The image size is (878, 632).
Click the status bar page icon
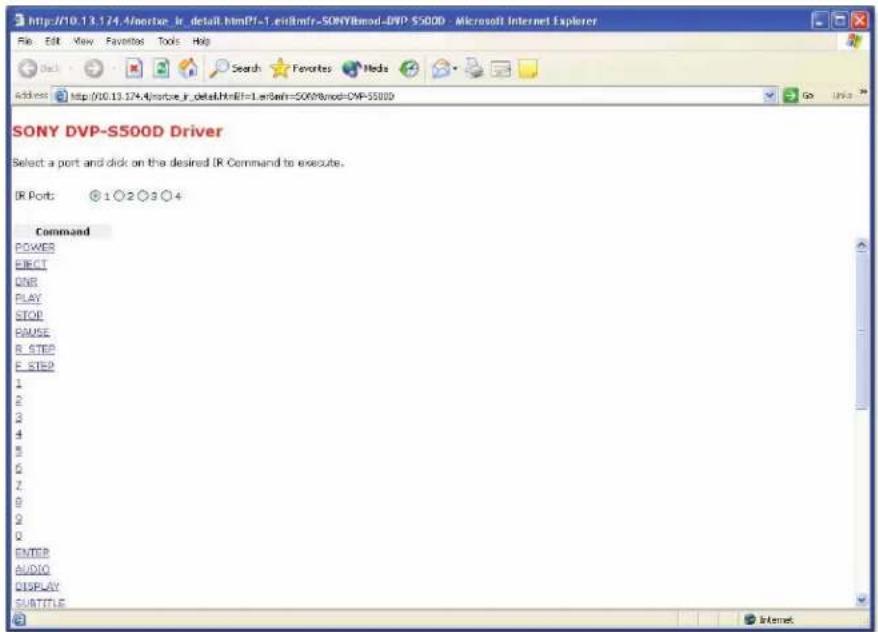[18, 620]
